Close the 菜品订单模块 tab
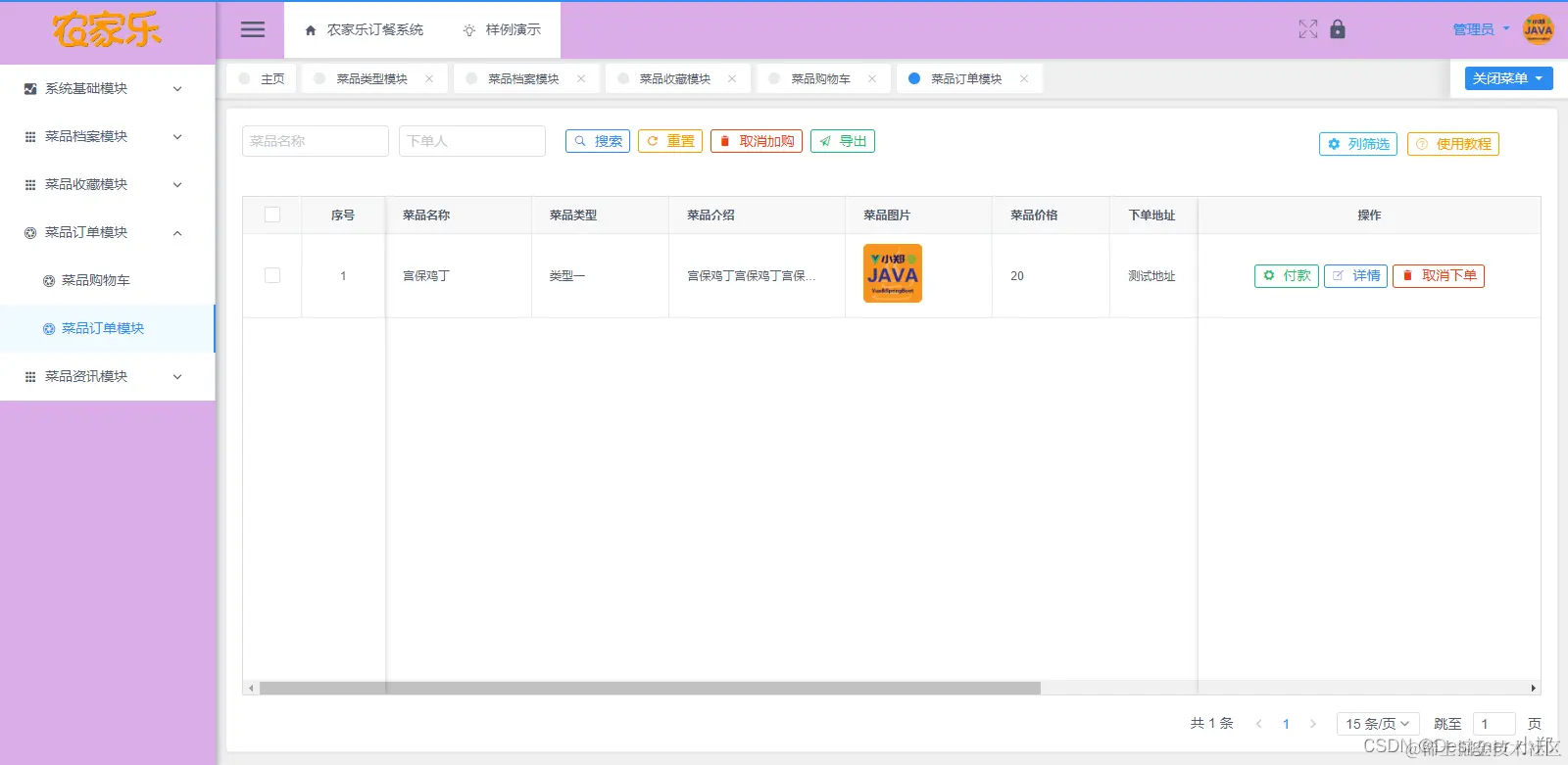The height and width of the screenshot is (765, 1568). click(1024, 78)
